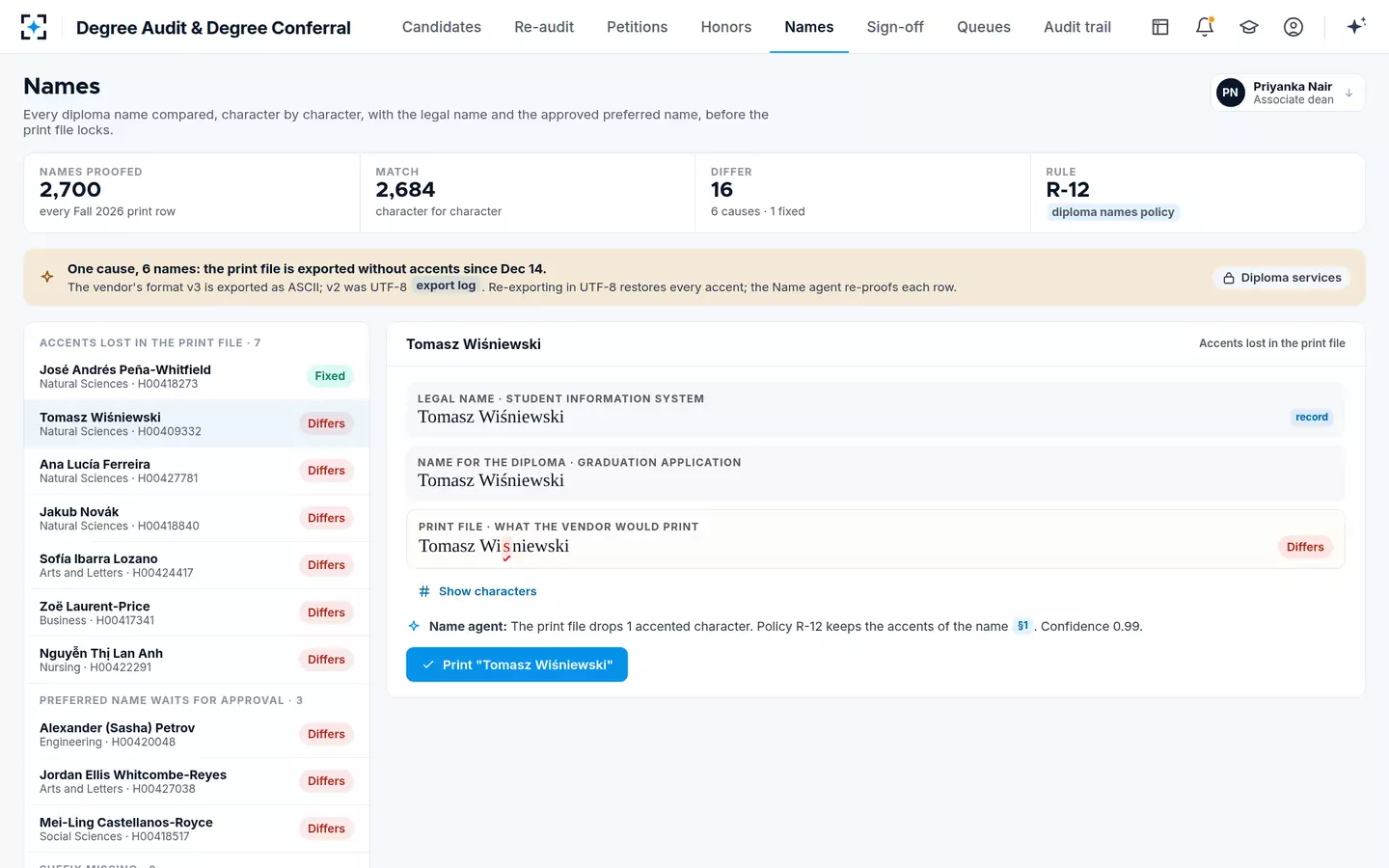Click the Differ count of 16
Screen dimensions: 1389x868
click(722, 190)
